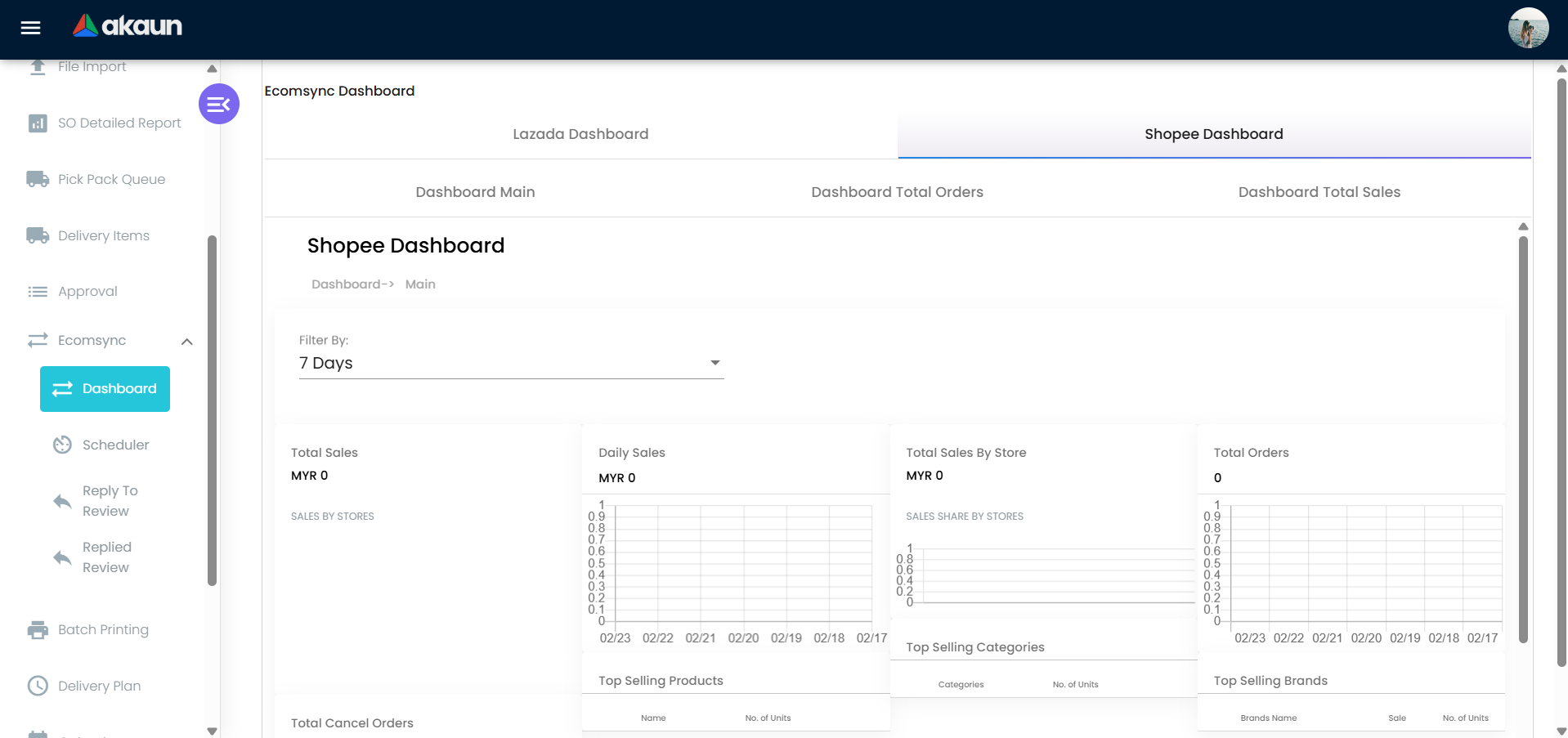Switch to Lazada Dashboard tab
This screenshot has height=738, width=1568.
(580, 134)
